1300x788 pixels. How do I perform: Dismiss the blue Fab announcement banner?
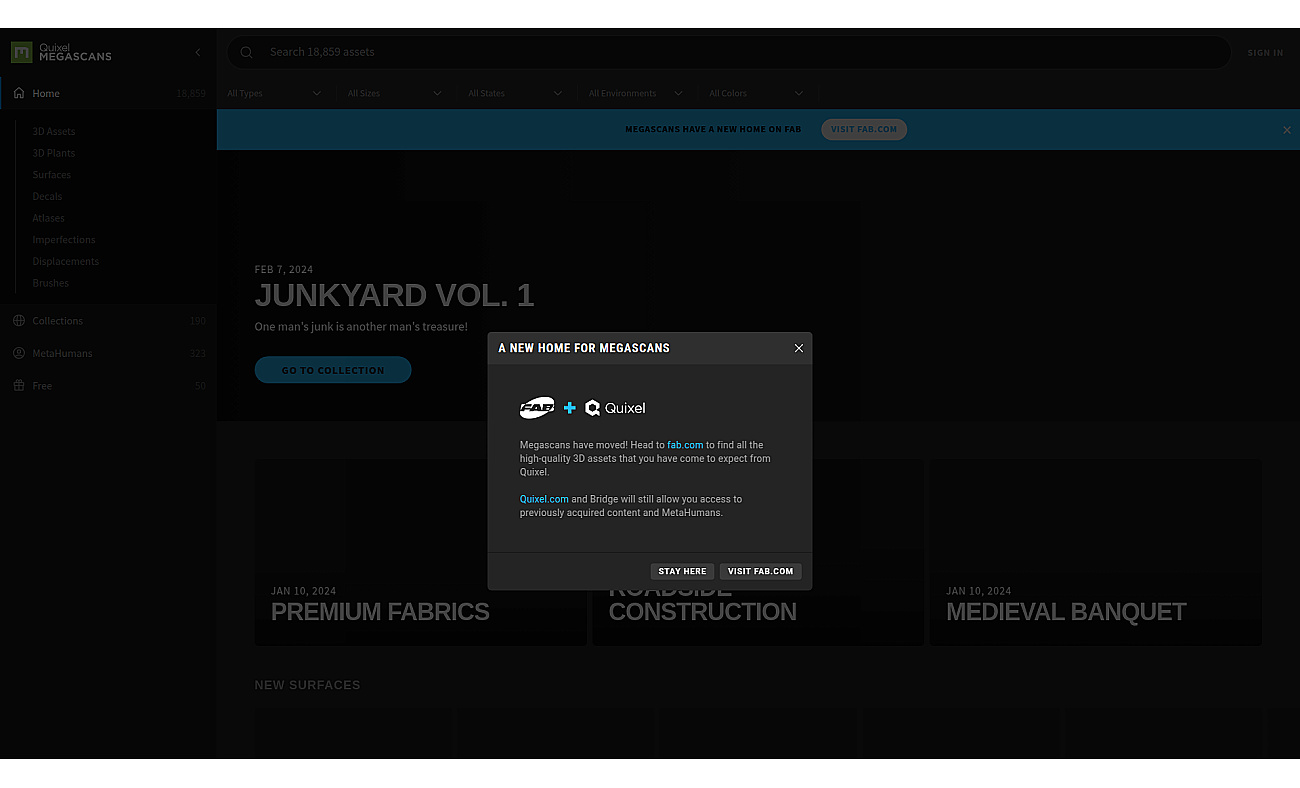point(1287,130)
